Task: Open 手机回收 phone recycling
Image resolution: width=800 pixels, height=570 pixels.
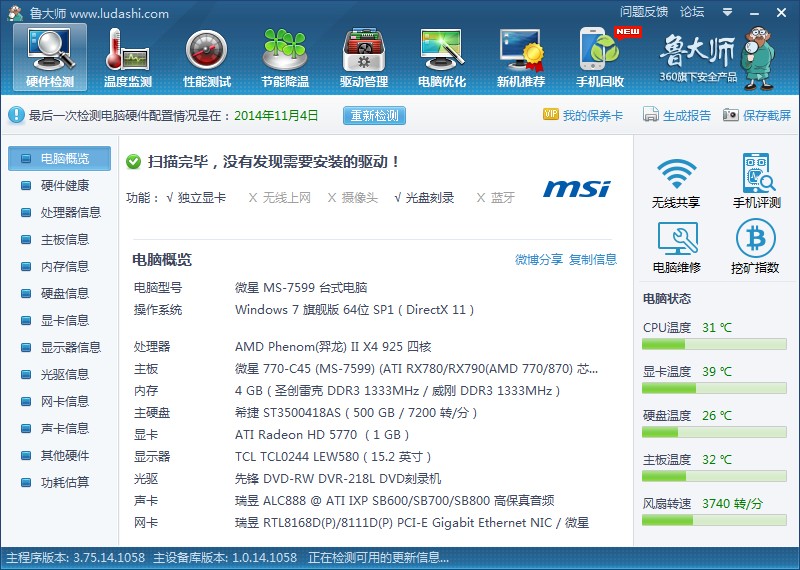Action: (600, 58)
